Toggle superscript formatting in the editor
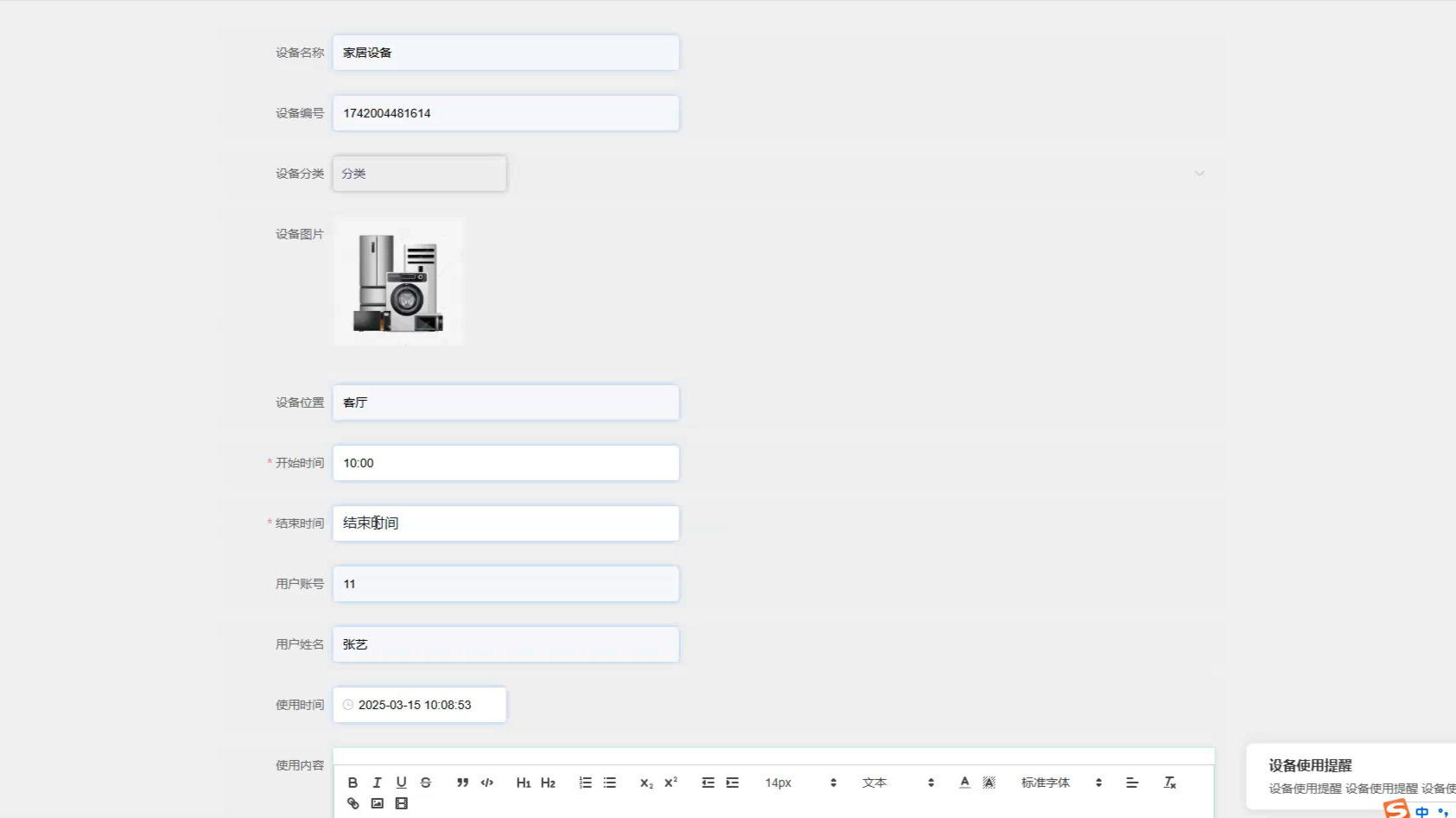This screenshot has width=1456, height=818. tap(671, 783)
